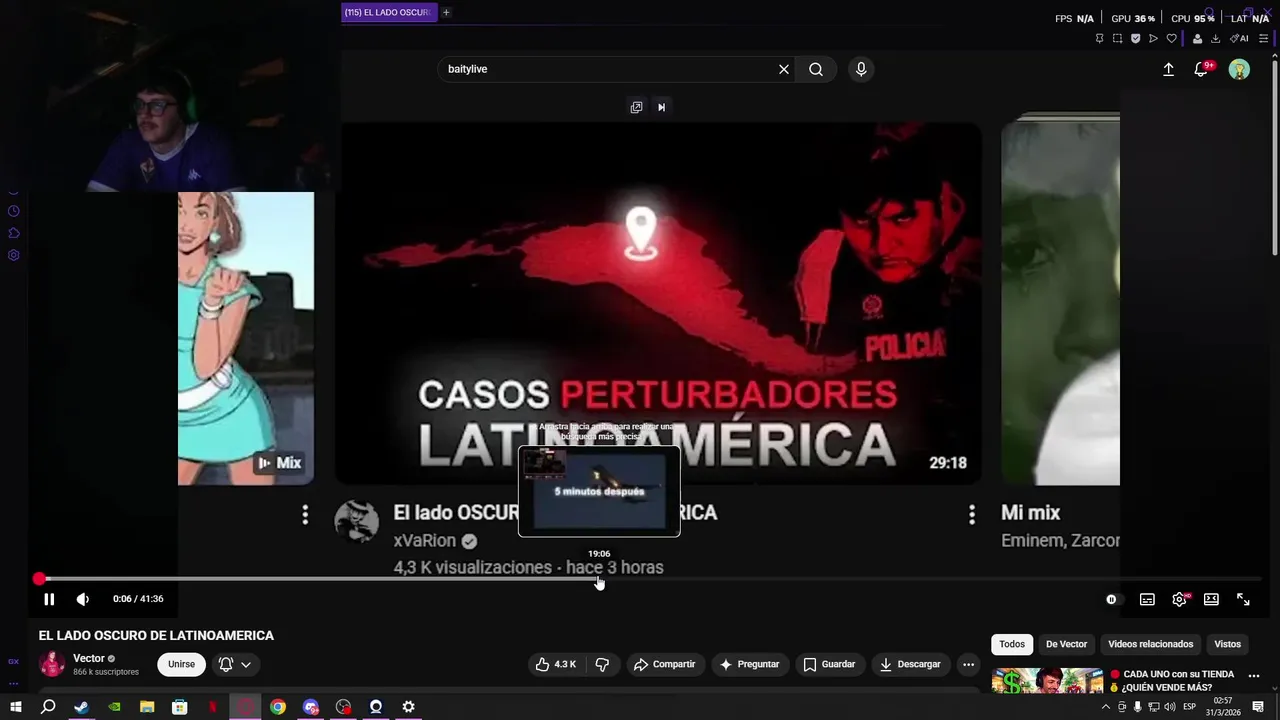Switch to theater mode view
Viewport: 1280px width, 720px height.
coord(1211,599)
